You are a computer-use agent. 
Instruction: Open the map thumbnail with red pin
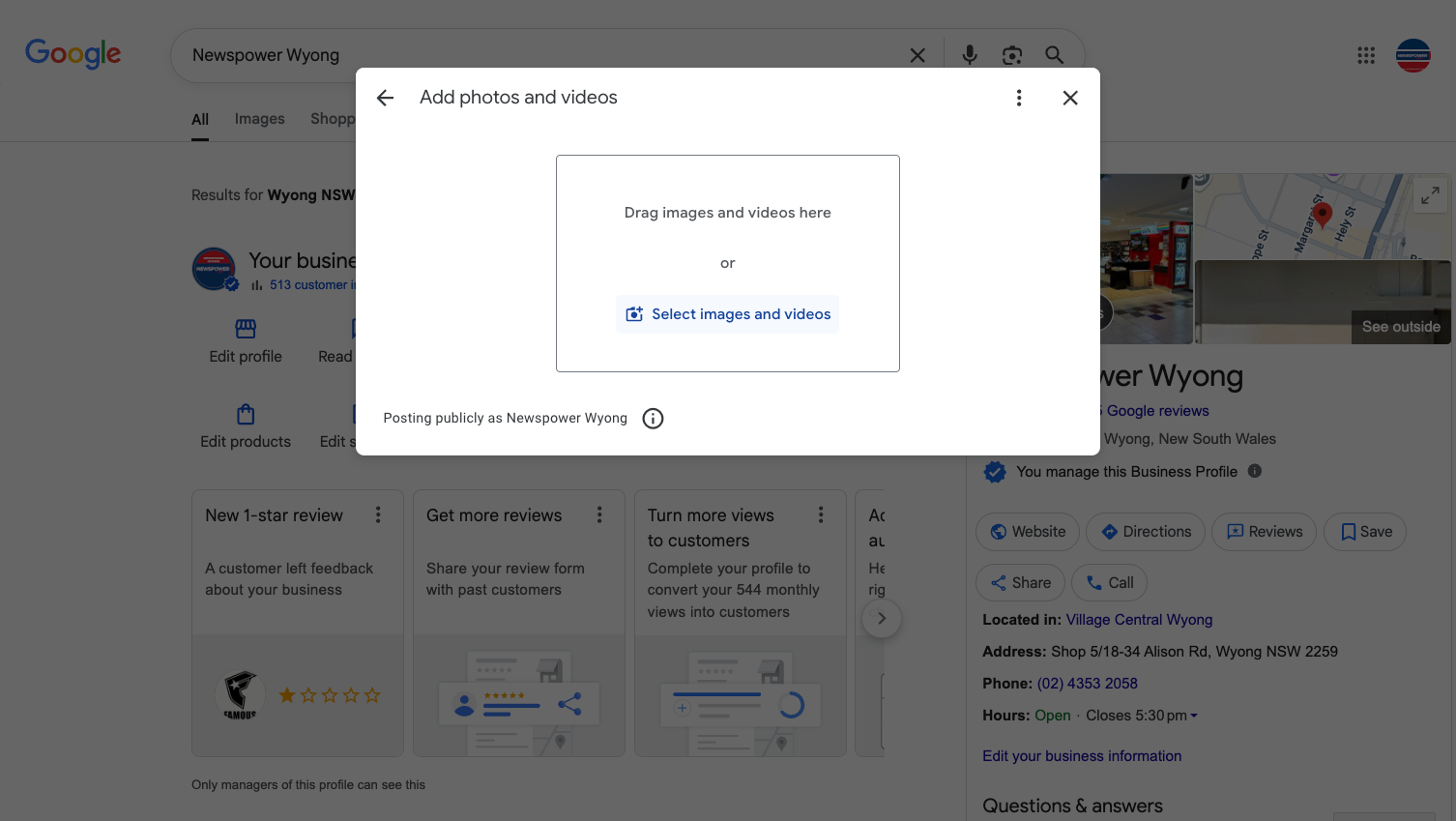(1323, 217)
